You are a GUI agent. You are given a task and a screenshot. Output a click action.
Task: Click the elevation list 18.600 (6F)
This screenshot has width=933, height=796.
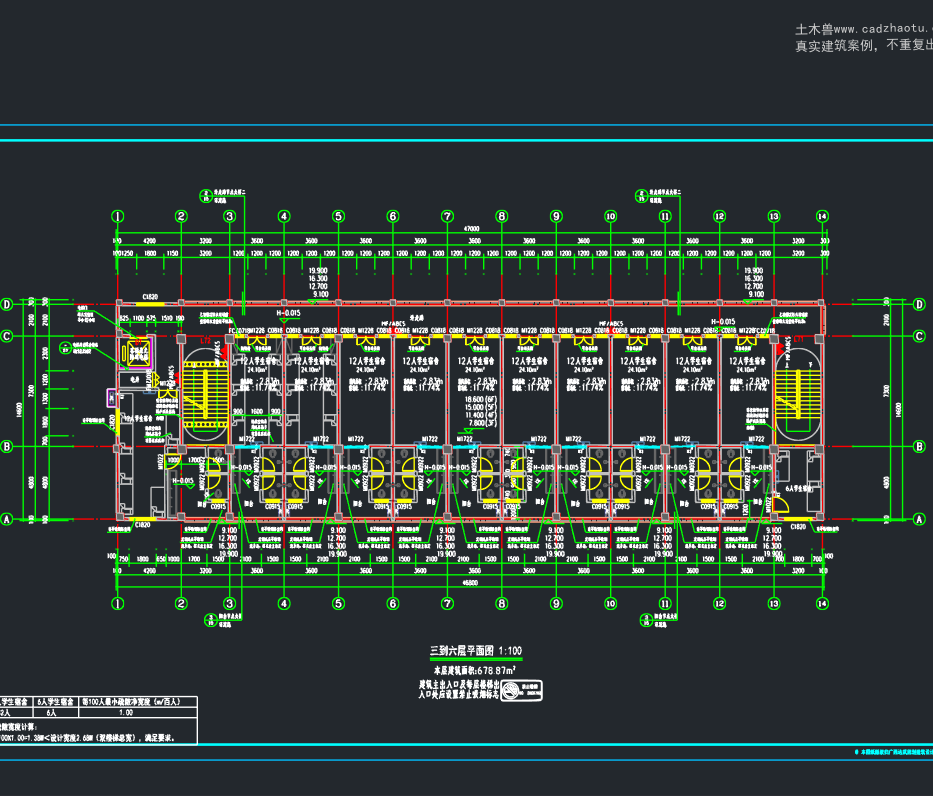(x=481, y=400)
